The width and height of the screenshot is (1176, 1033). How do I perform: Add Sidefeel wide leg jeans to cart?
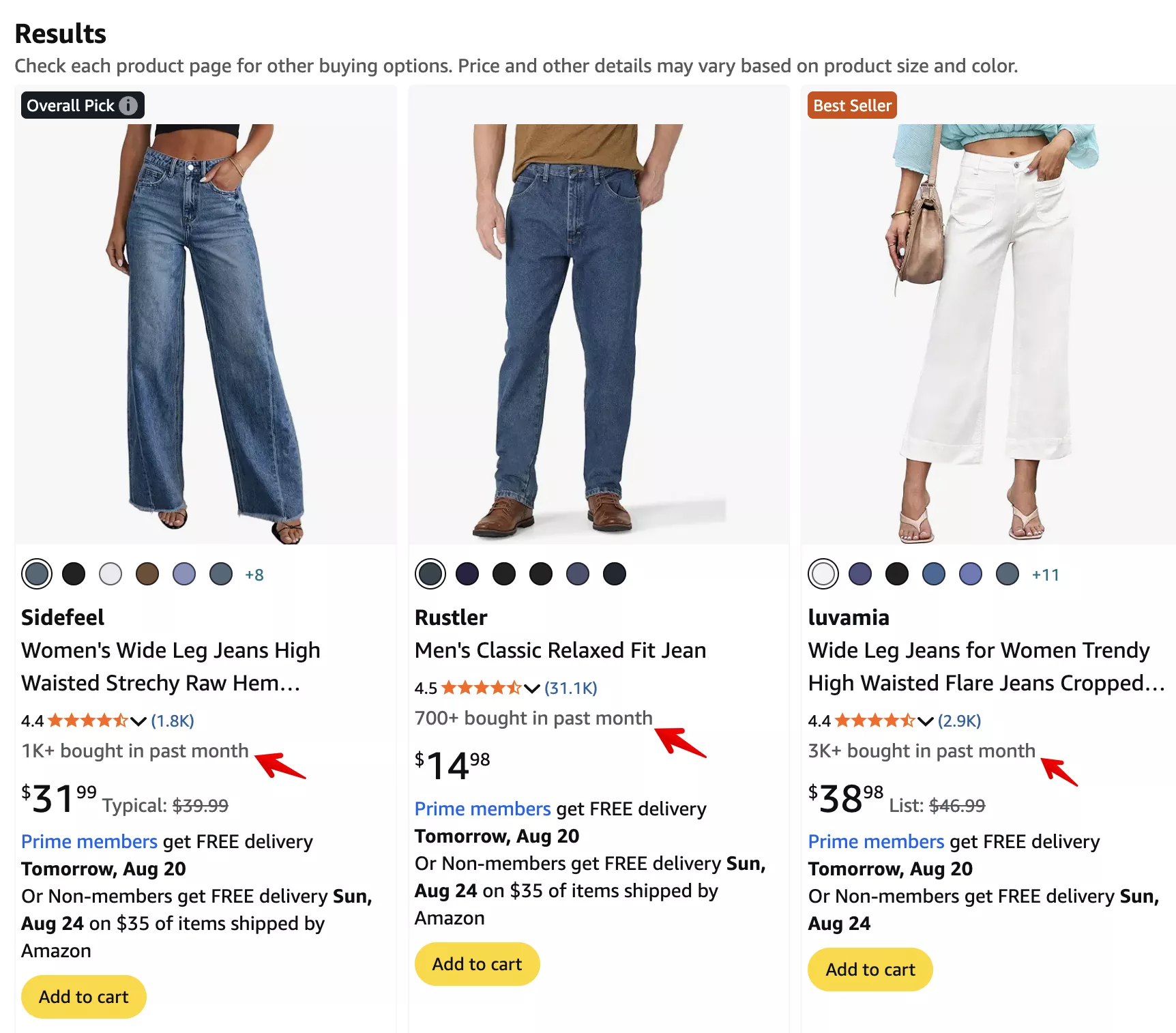84,997
